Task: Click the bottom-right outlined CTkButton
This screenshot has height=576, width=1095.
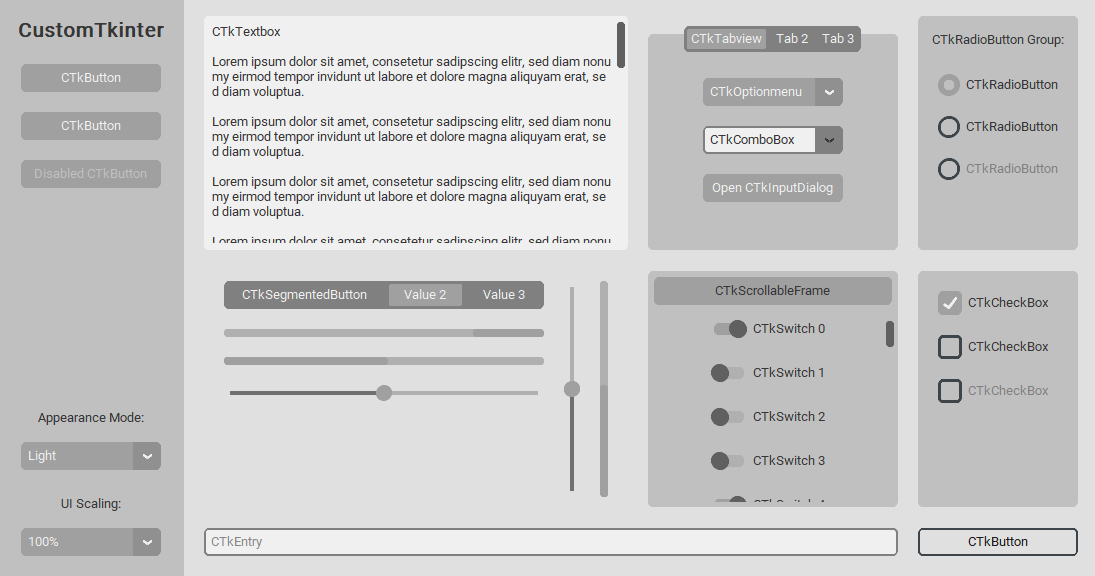Action: click(x=998, y=542)
